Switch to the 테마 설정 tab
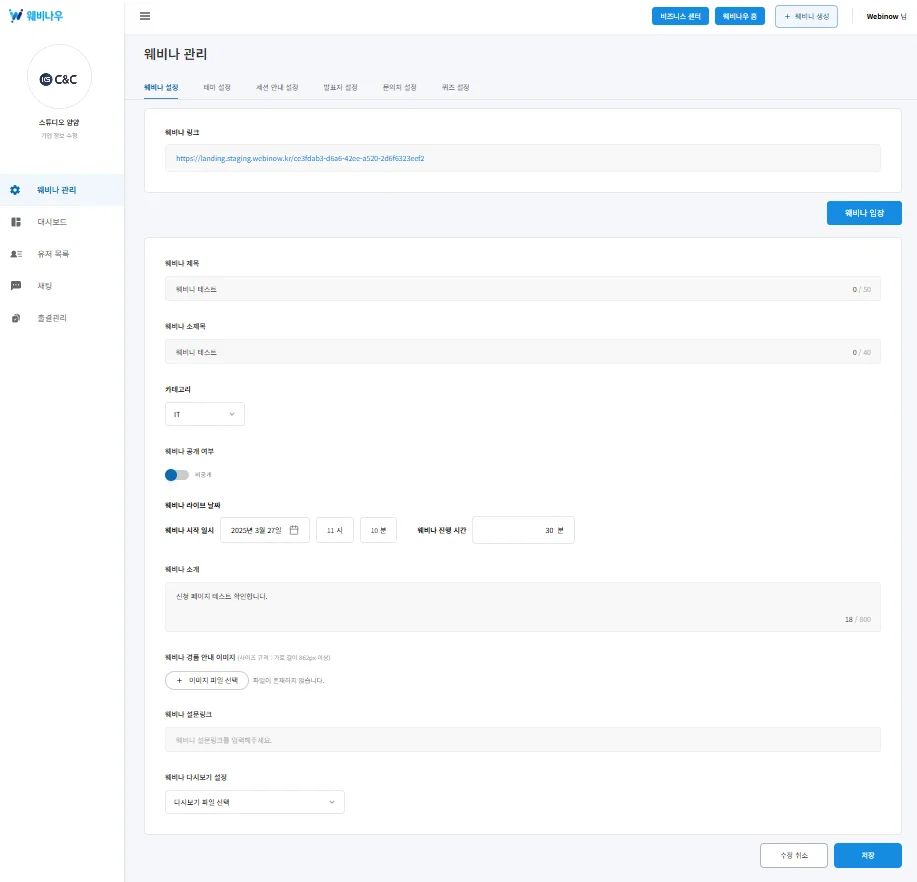The width and height of the screenshot is (917, 882). pyautogui.click(x=217, y=87)
